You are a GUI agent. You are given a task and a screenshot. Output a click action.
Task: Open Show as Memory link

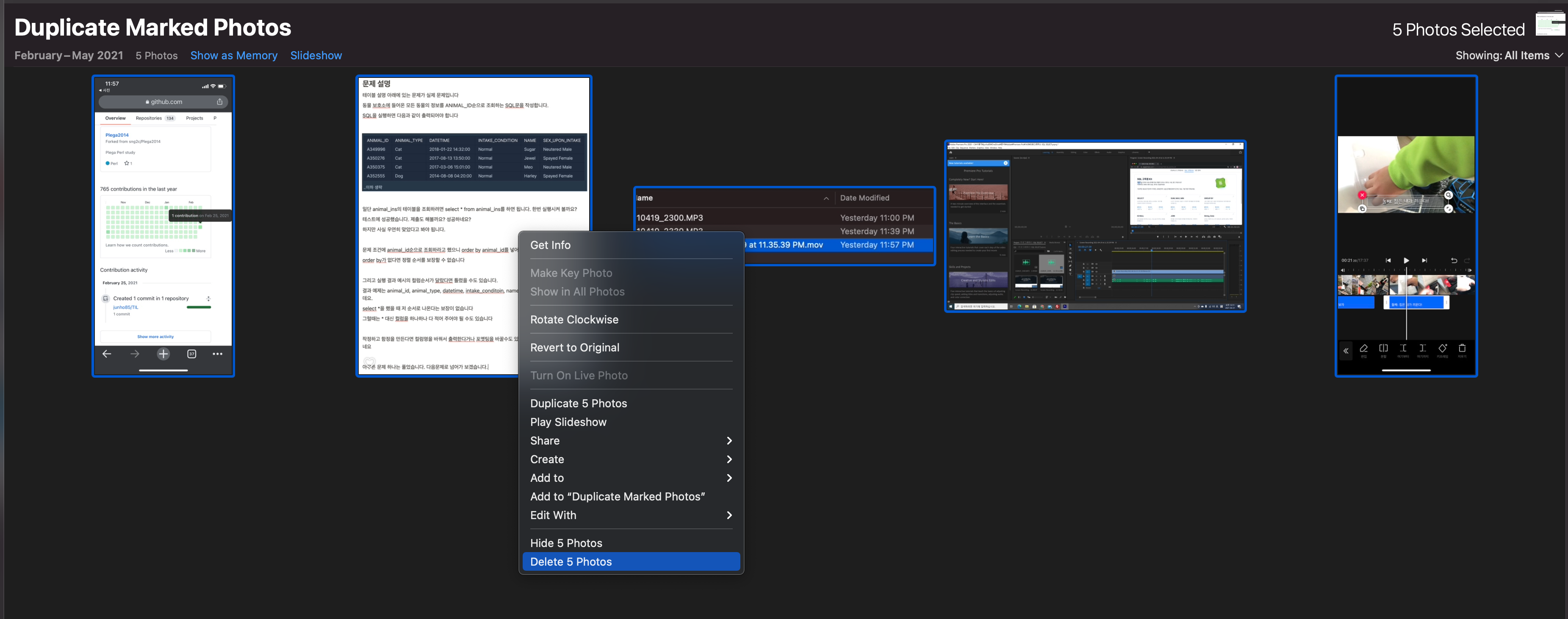(234, 55)
